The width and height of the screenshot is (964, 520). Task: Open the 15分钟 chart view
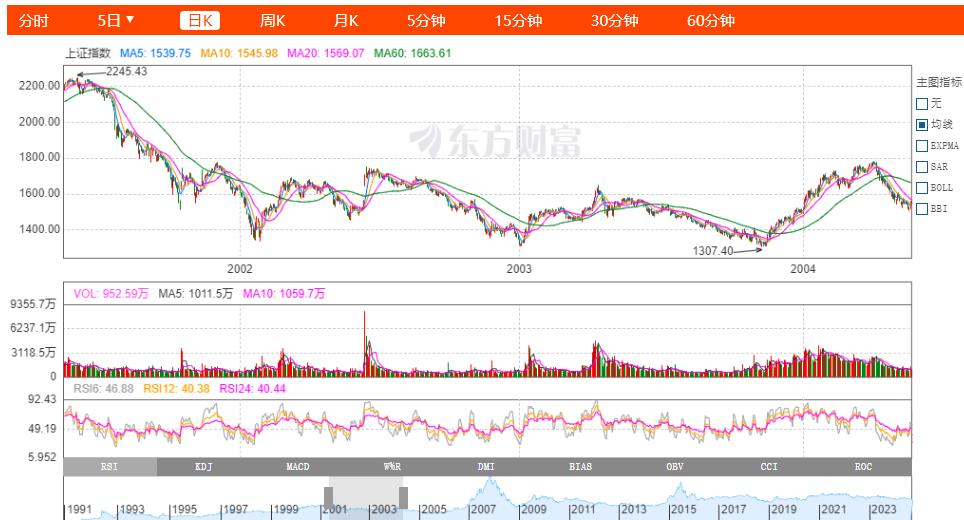[518, 21]
